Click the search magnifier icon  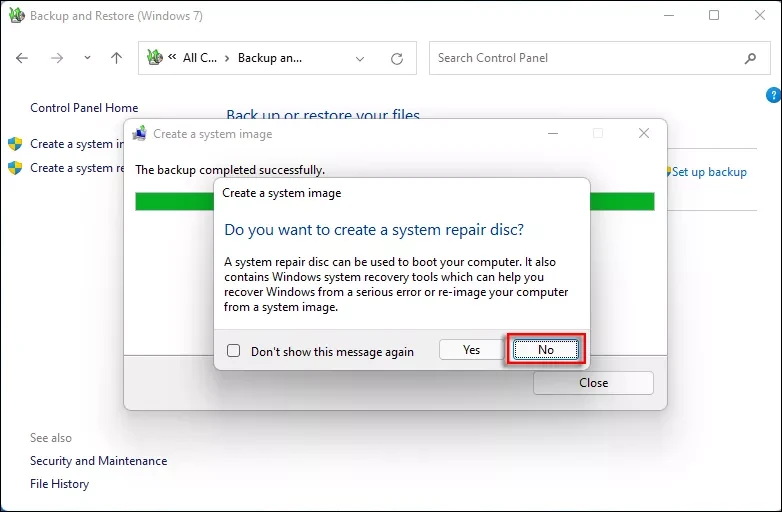pyautogui.click(x=750, y=58)
